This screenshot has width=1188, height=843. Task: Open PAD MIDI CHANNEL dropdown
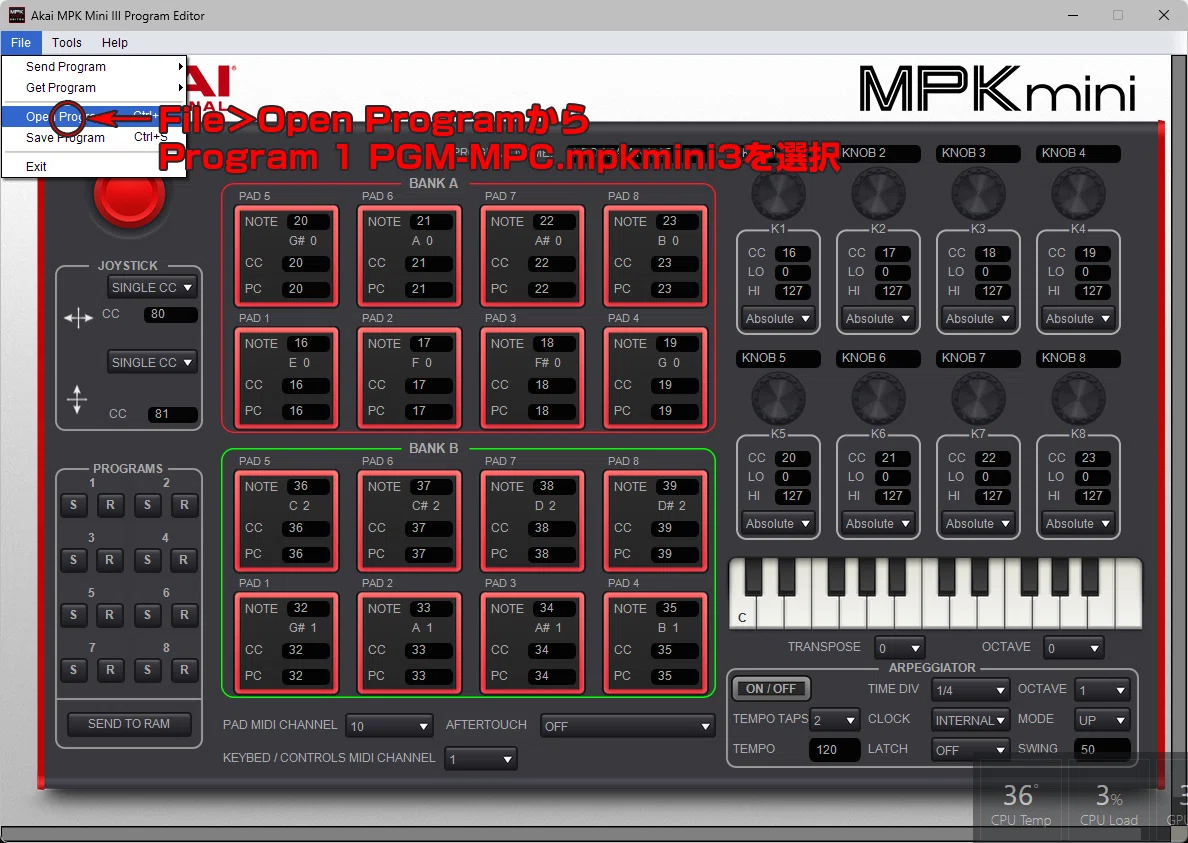[x=389, y=726]
